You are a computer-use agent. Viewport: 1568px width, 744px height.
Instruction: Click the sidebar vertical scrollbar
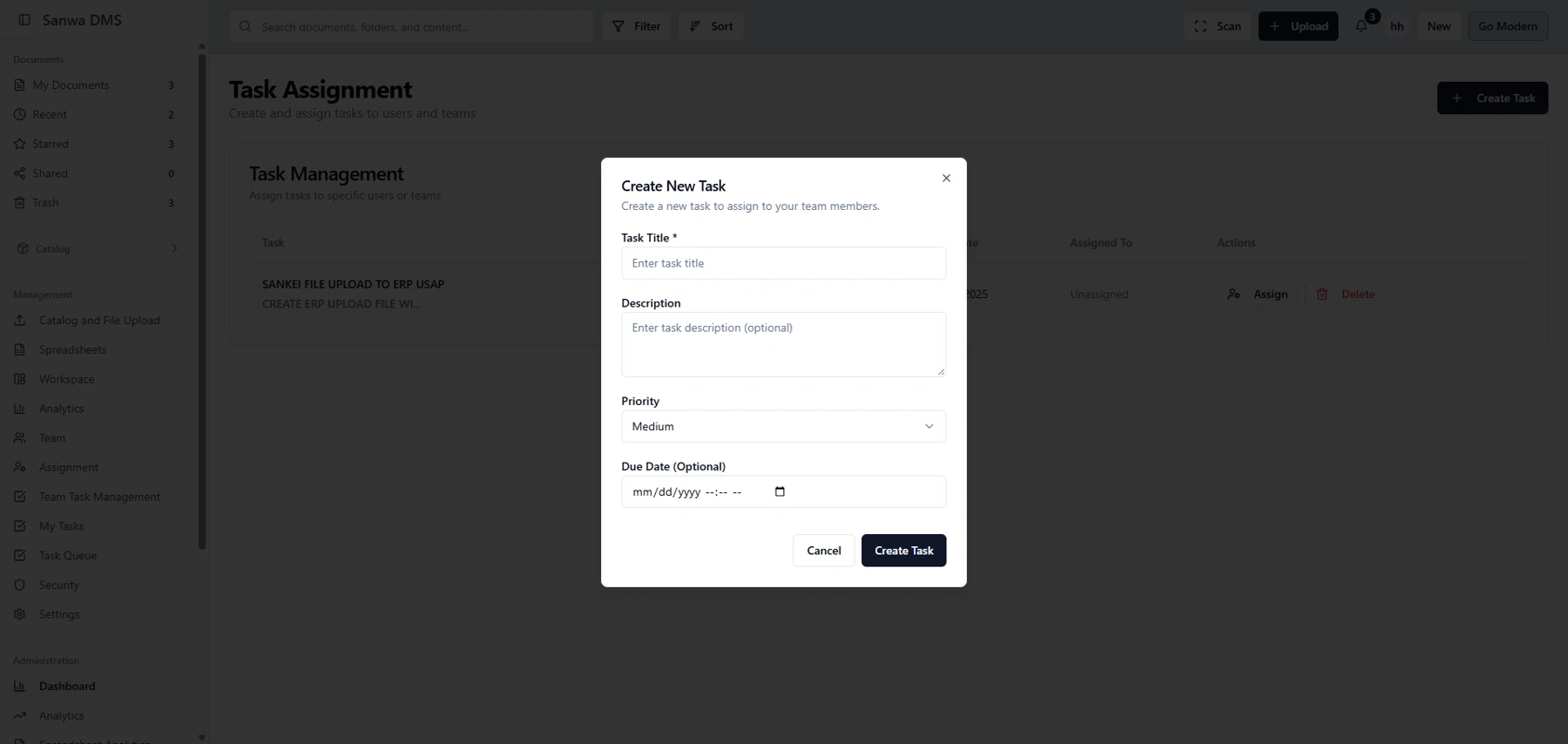pos(202,302)
